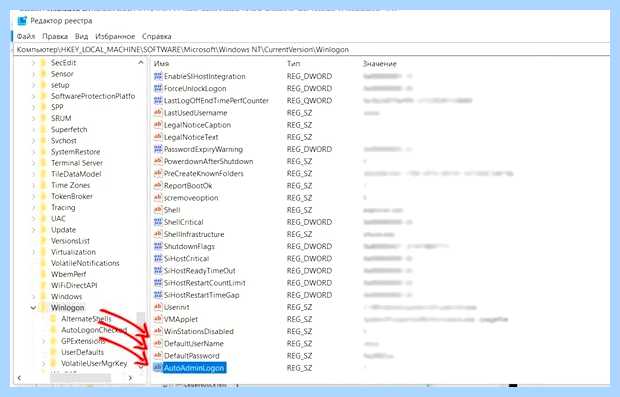This screenshot has width=620, height=397.
Task: Click the scremoveoption string icon
Action: pyautogui.click(x=158, y=197)
